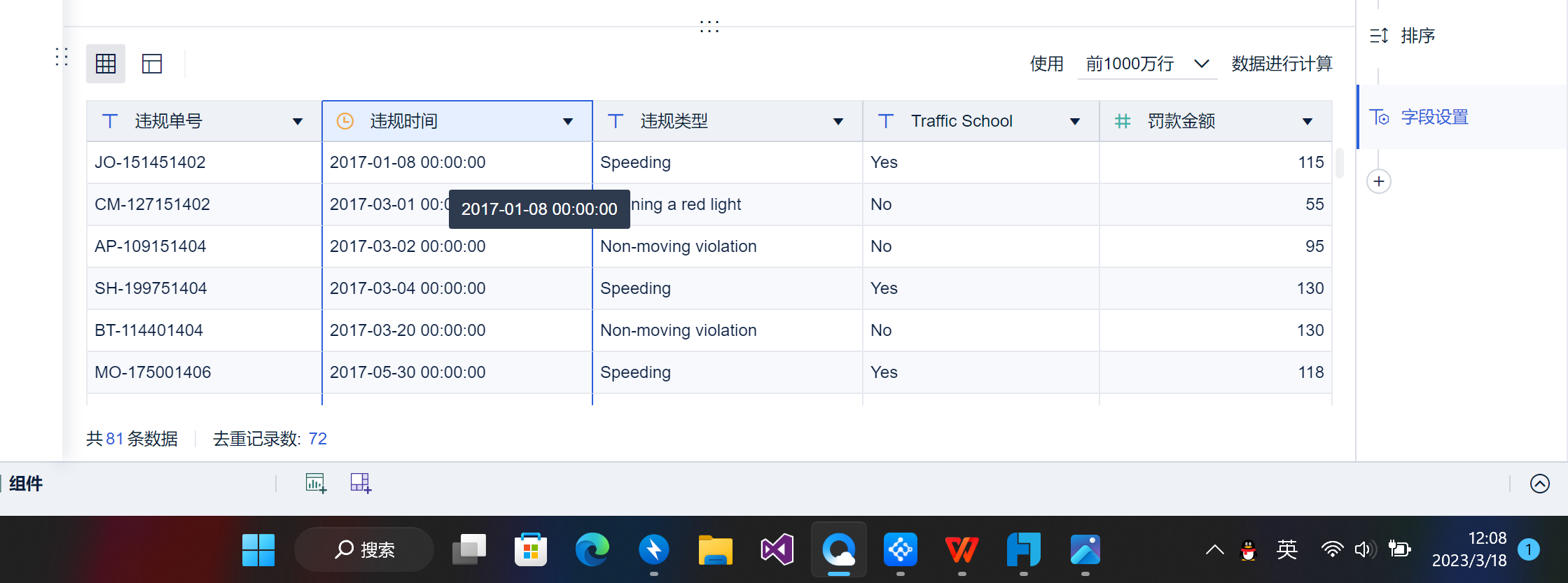Screen dimensions: 1568x583
Task: Open Microsoft Edge from the taskbar
Action: pyautogui.click(x=592, y=550)
